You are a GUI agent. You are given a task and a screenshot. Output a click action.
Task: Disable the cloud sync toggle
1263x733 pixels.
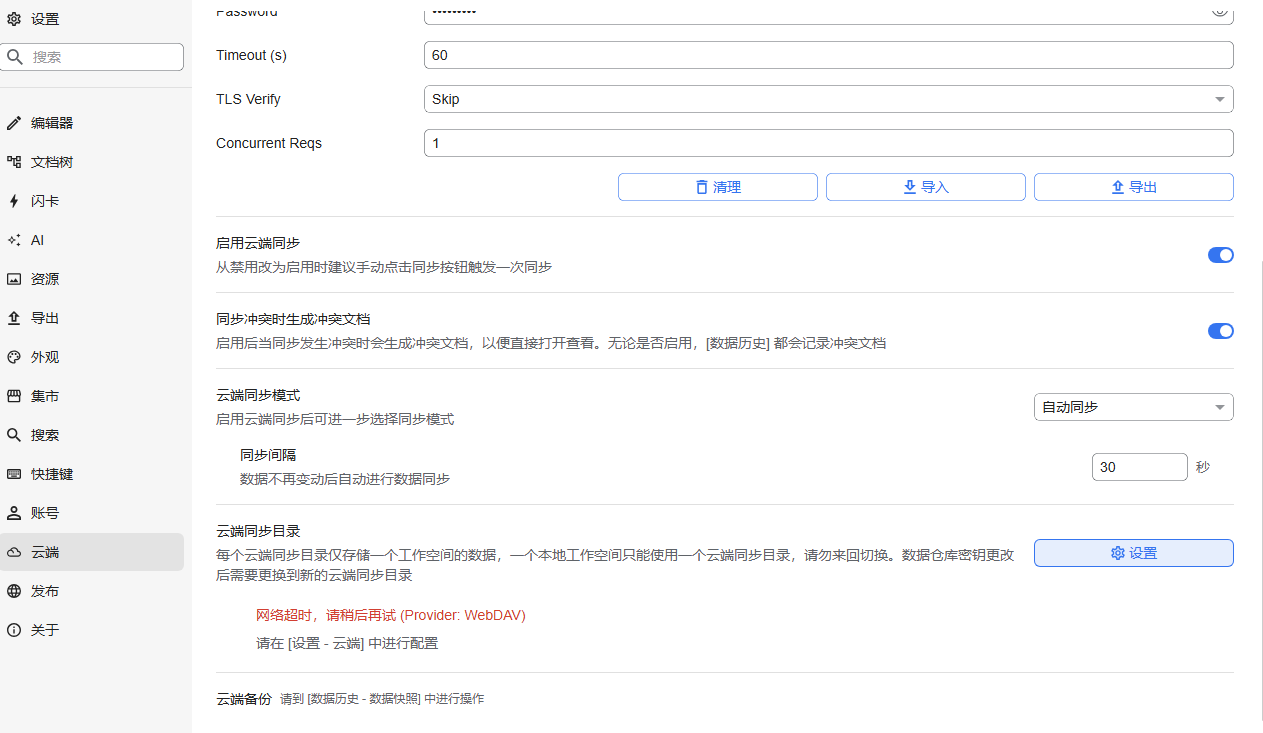[x=1220, y=255]
